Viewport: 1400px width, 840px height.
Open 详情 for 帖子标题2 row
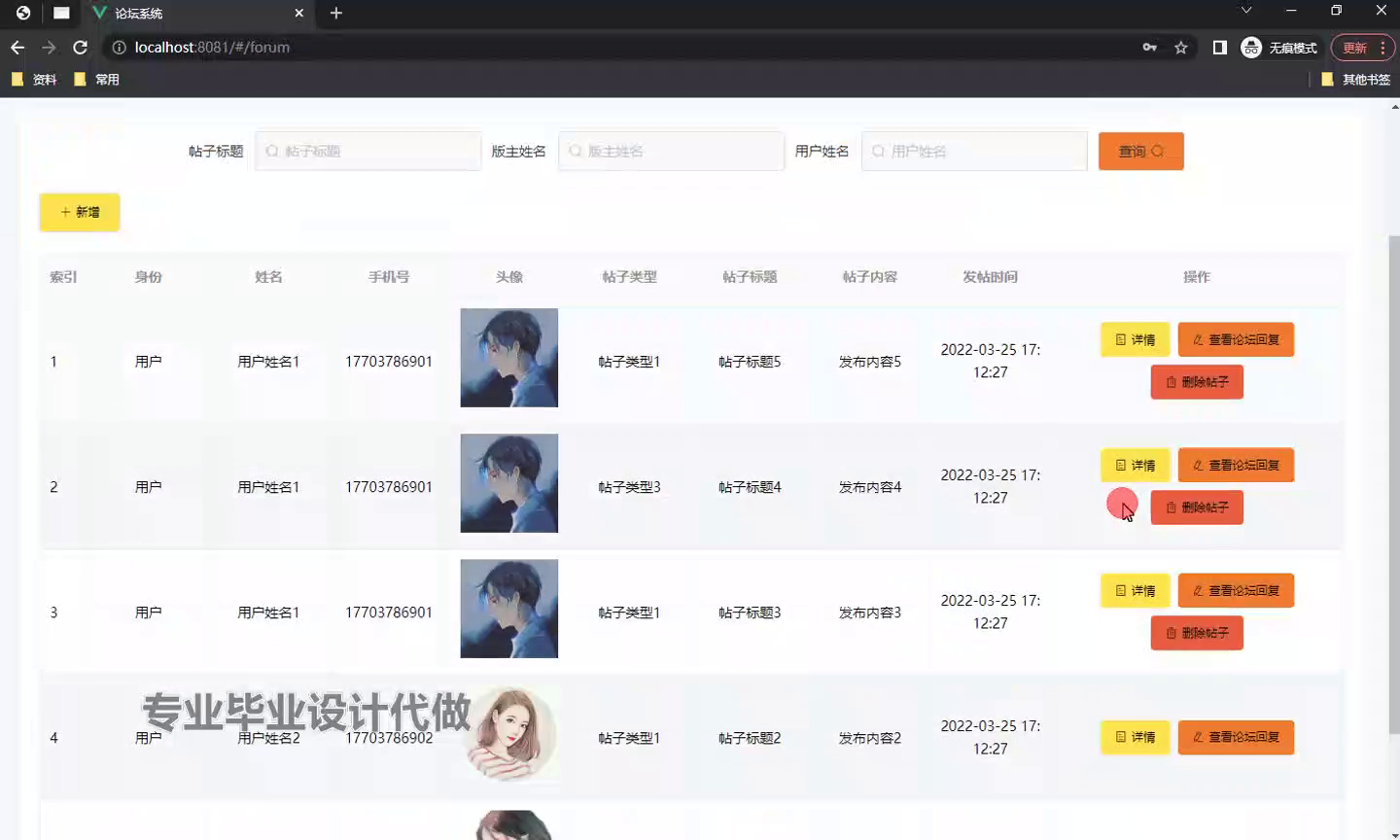tap(1135, 737)
